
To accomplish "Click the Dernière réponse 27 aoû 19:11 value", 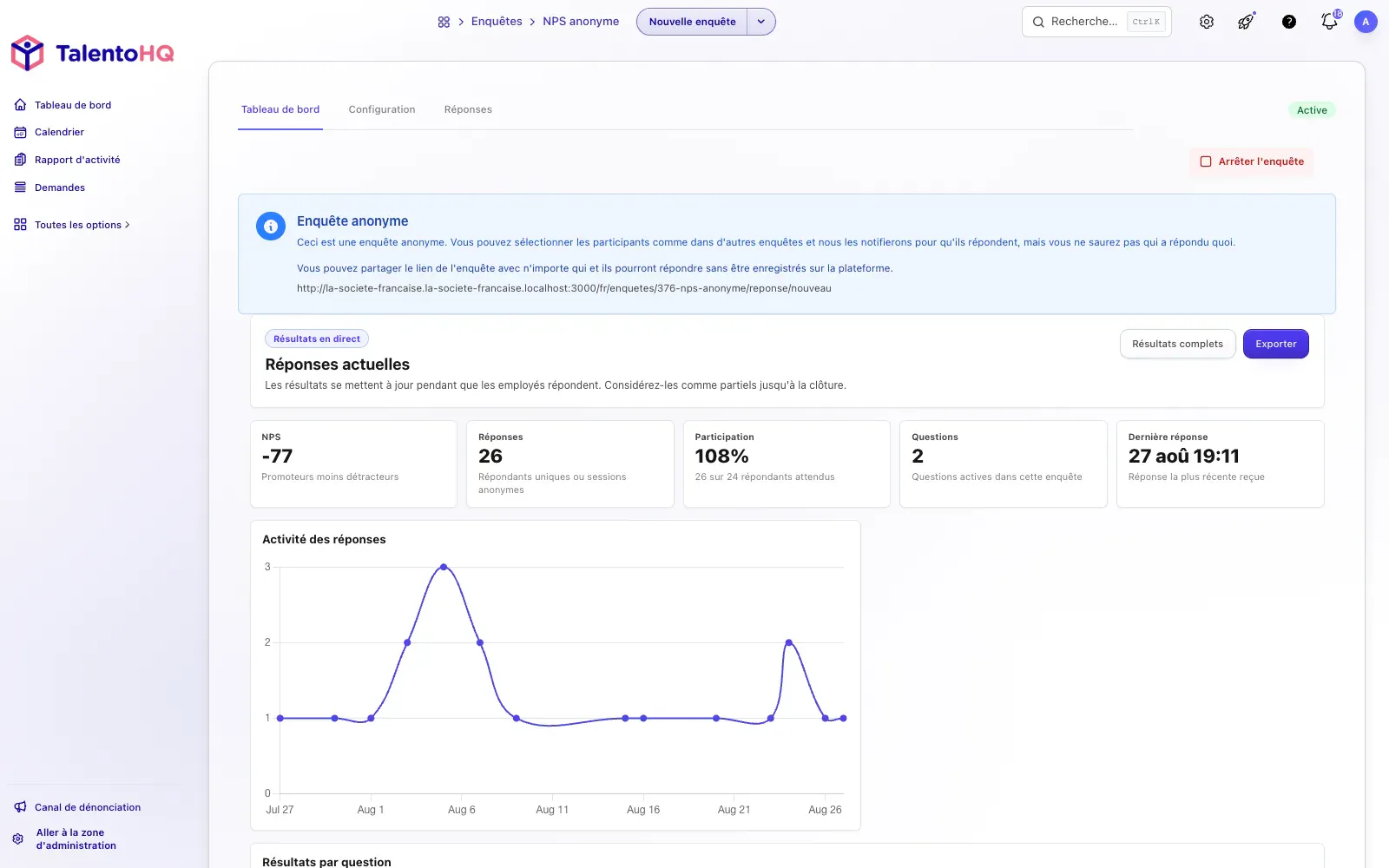I will pos(1184,457).
